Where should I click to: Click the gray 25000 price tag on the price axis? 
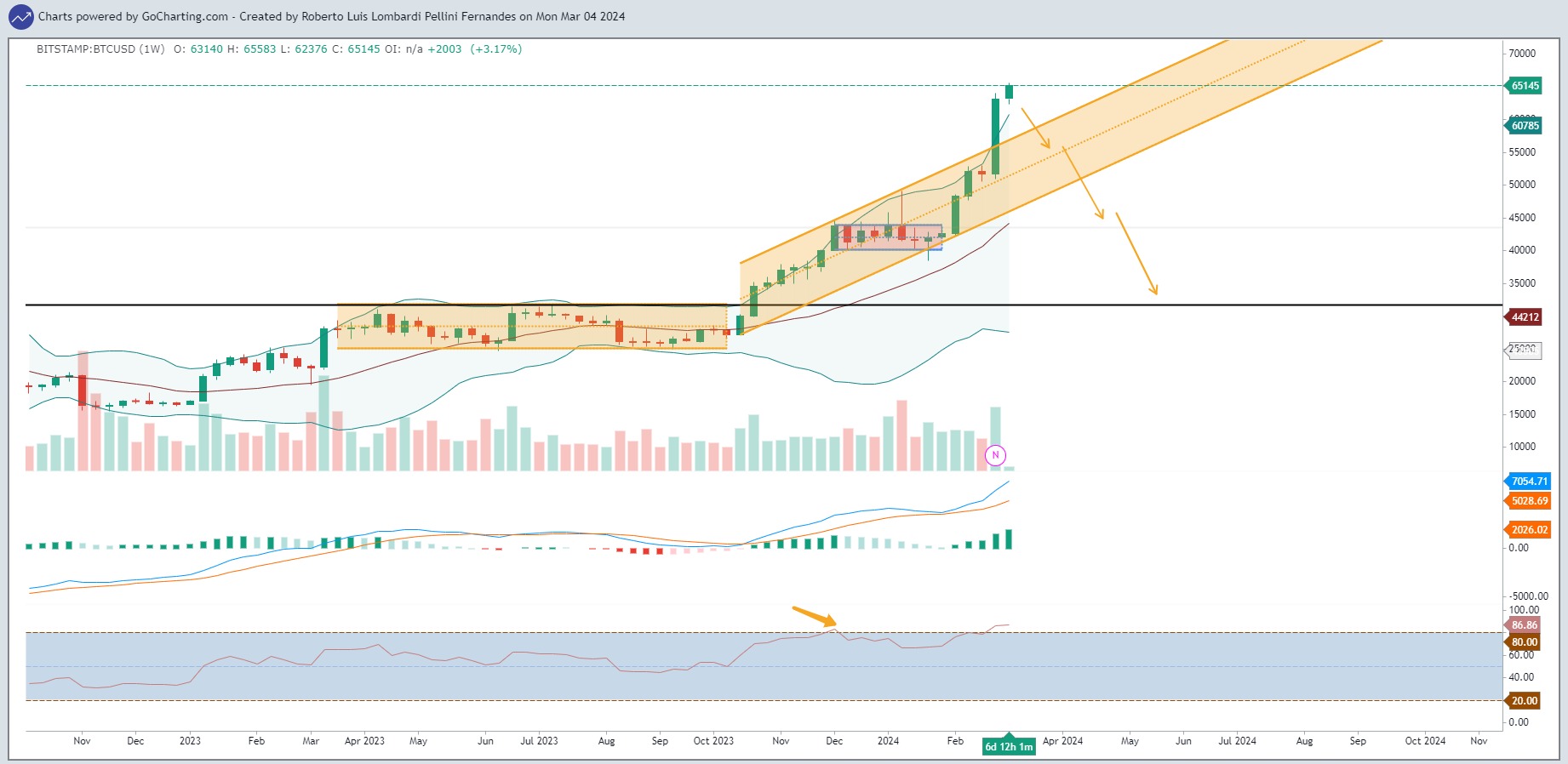pyautogui.click(x=1525, y=349)
